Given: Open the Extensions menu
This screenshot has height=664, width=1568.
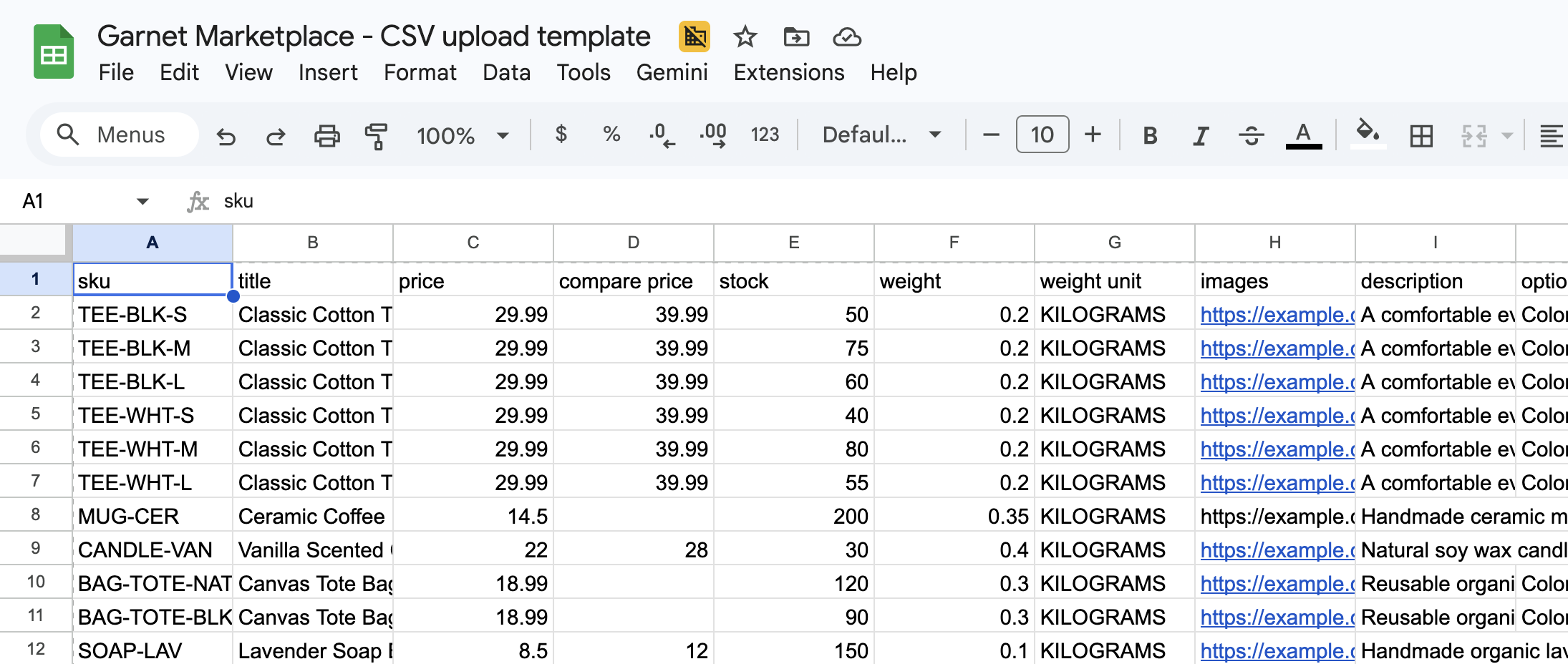Looking at the screenshot, I should [788, 72].
